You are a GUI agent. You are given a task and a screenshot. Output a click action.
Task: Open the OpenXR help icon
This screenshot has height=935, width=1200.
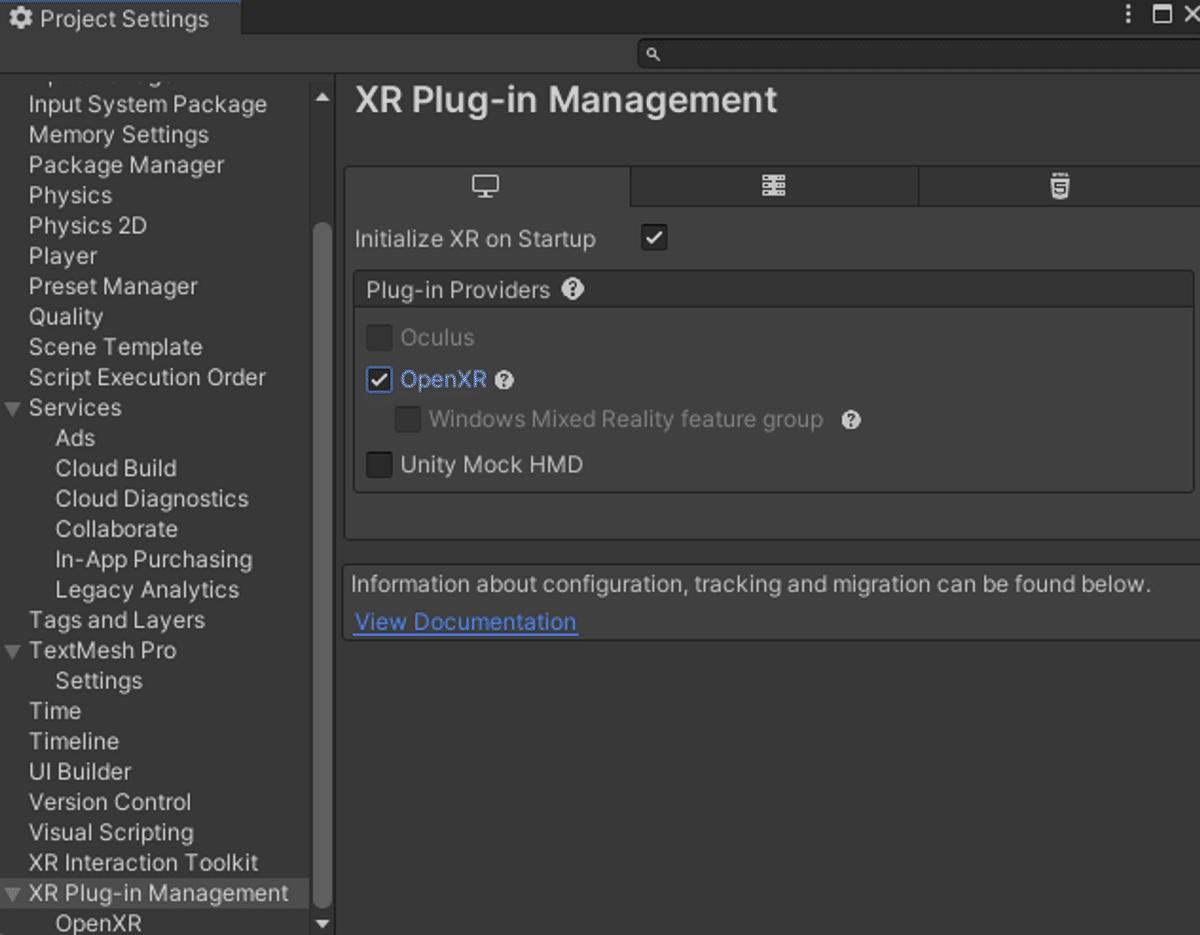click(504, 380)
